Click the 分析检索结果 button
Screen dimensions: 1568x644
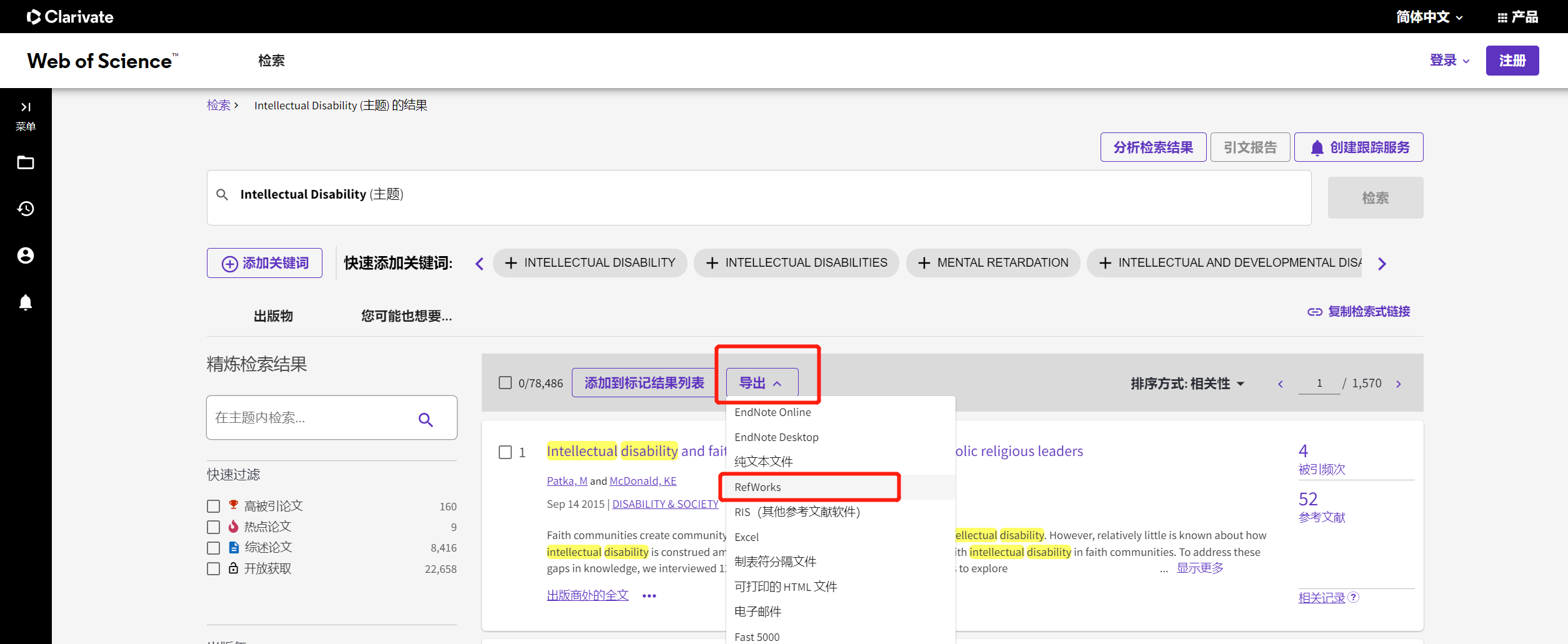point(1153,147)
